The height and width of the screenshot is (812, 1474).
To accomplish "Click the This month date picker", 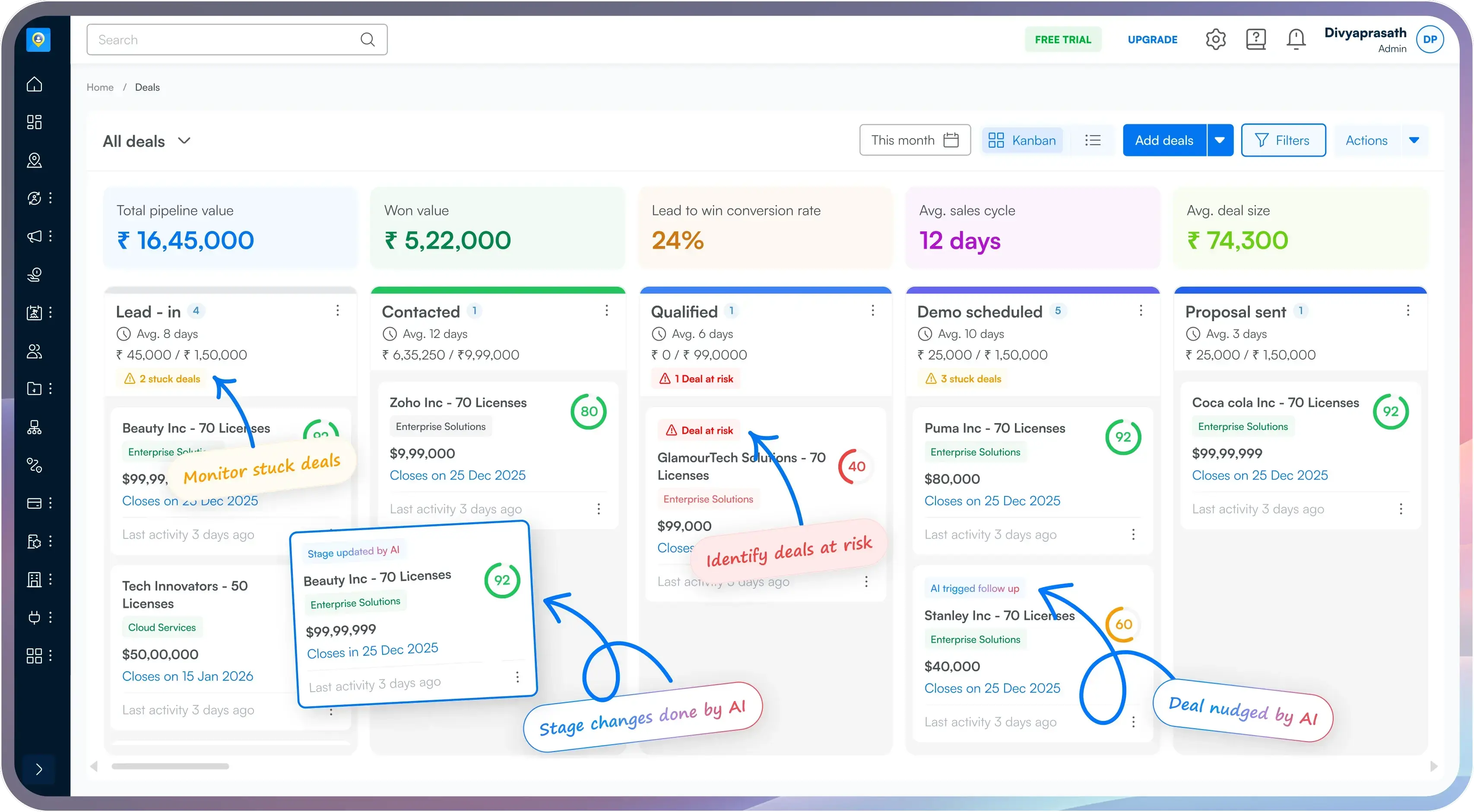I will point(914,140).
